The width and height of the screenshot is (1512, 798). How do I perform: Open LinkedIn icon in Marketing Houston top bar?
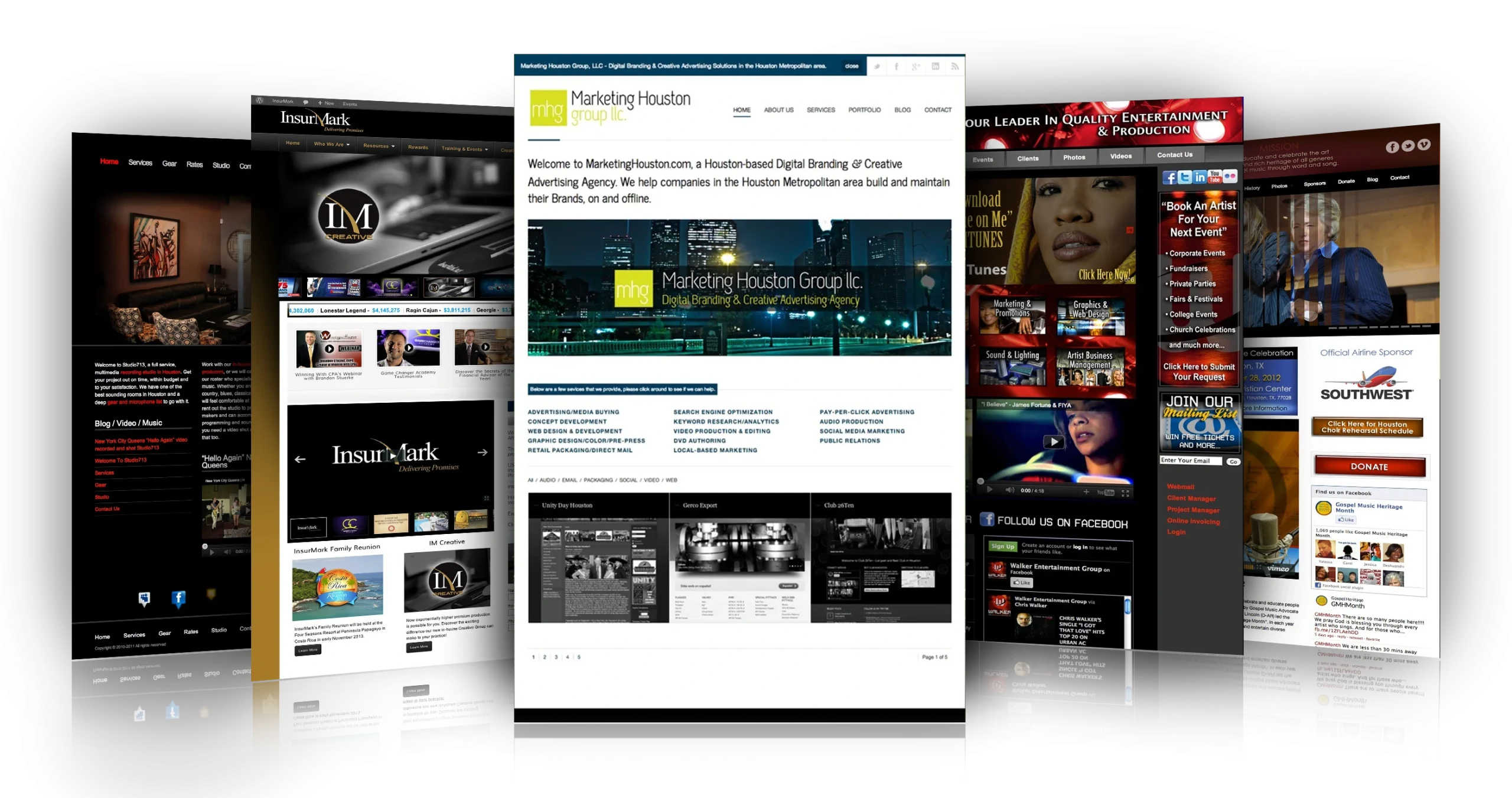point(935,67)
